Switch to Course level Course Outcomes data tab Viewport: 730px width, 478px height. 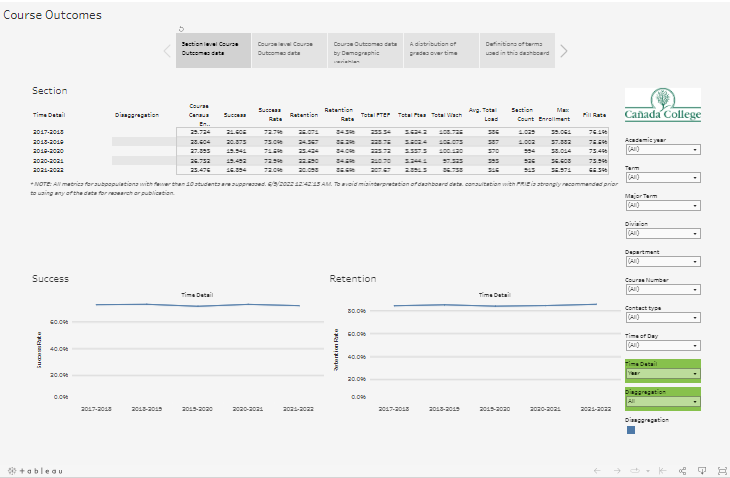point(289,50)
